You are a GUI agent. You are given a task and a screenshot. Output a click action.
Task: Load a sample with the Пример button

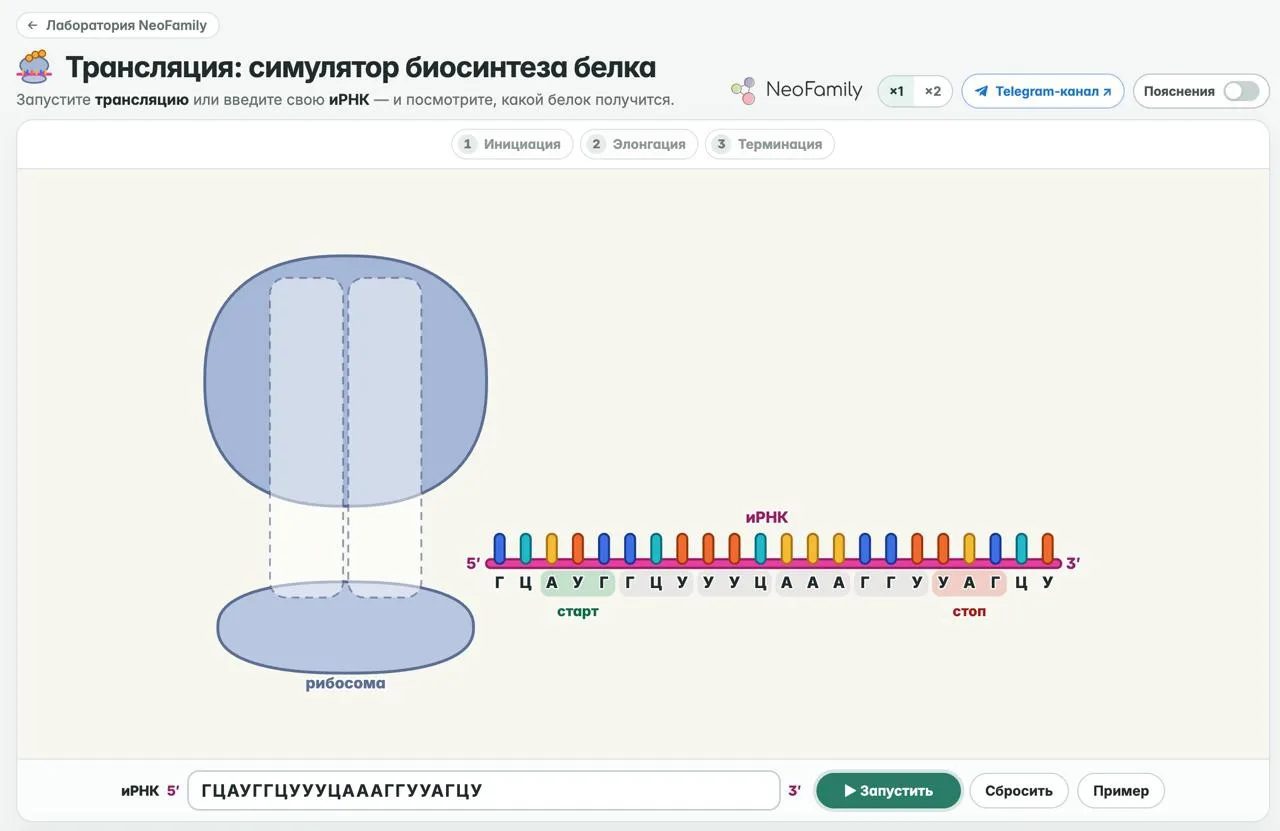point(1121,790)
